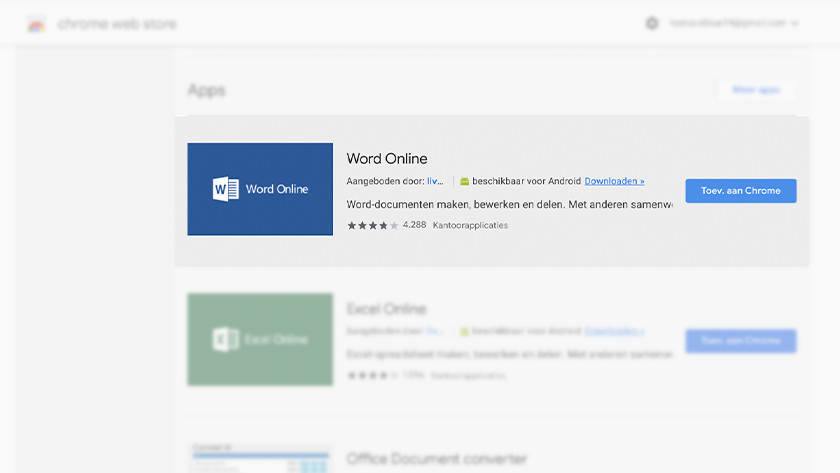Click the Android icon for Excel Online
This screenshot has width=840, height=473.
point(464,331)
